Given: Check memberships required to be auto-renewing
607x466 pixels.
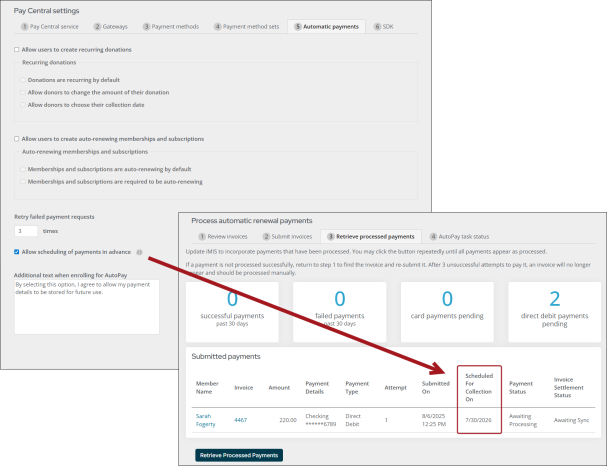Looking at the screenshot, I should 23,181.
